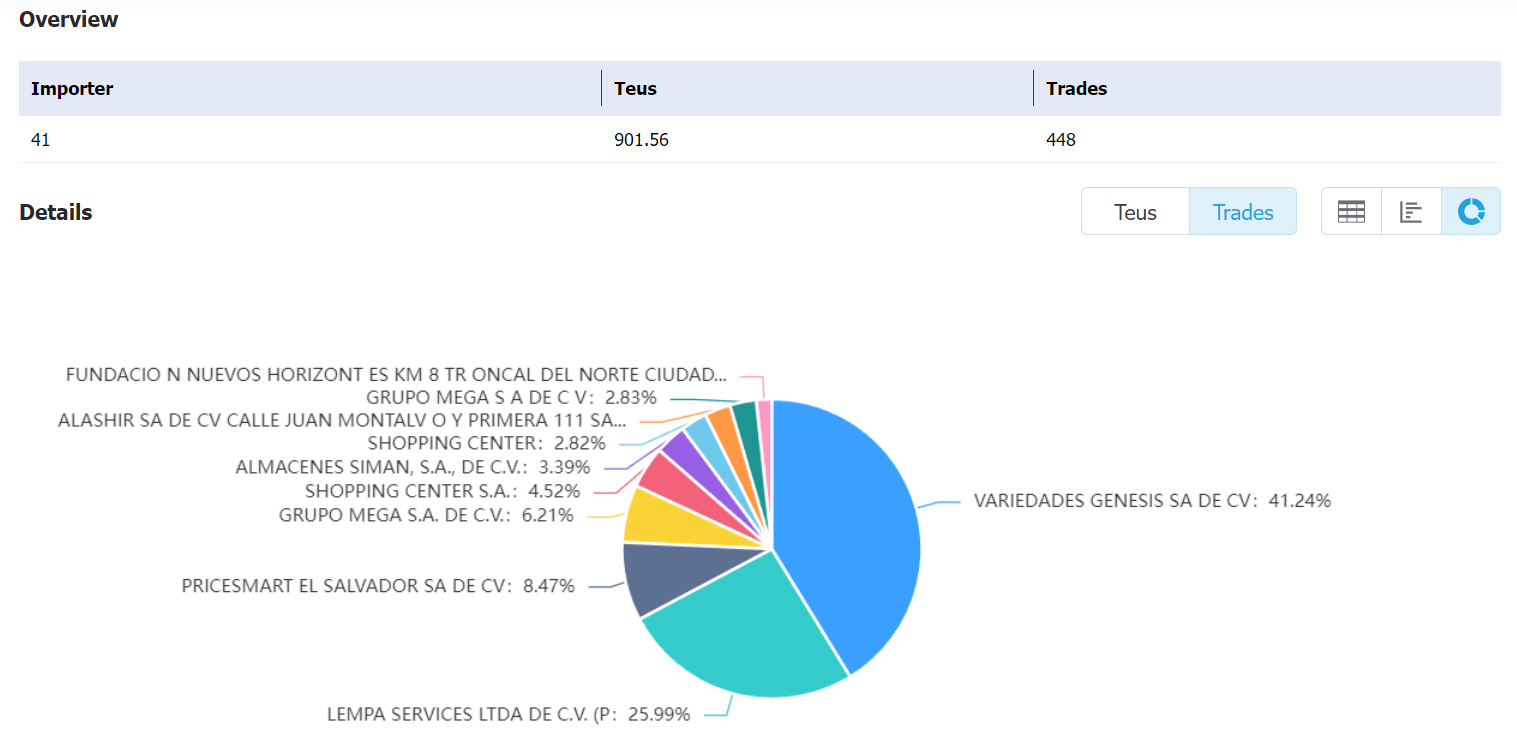Select the pie chart view icon
Screen dimensions: 1517x751
tap(1471, 211)
